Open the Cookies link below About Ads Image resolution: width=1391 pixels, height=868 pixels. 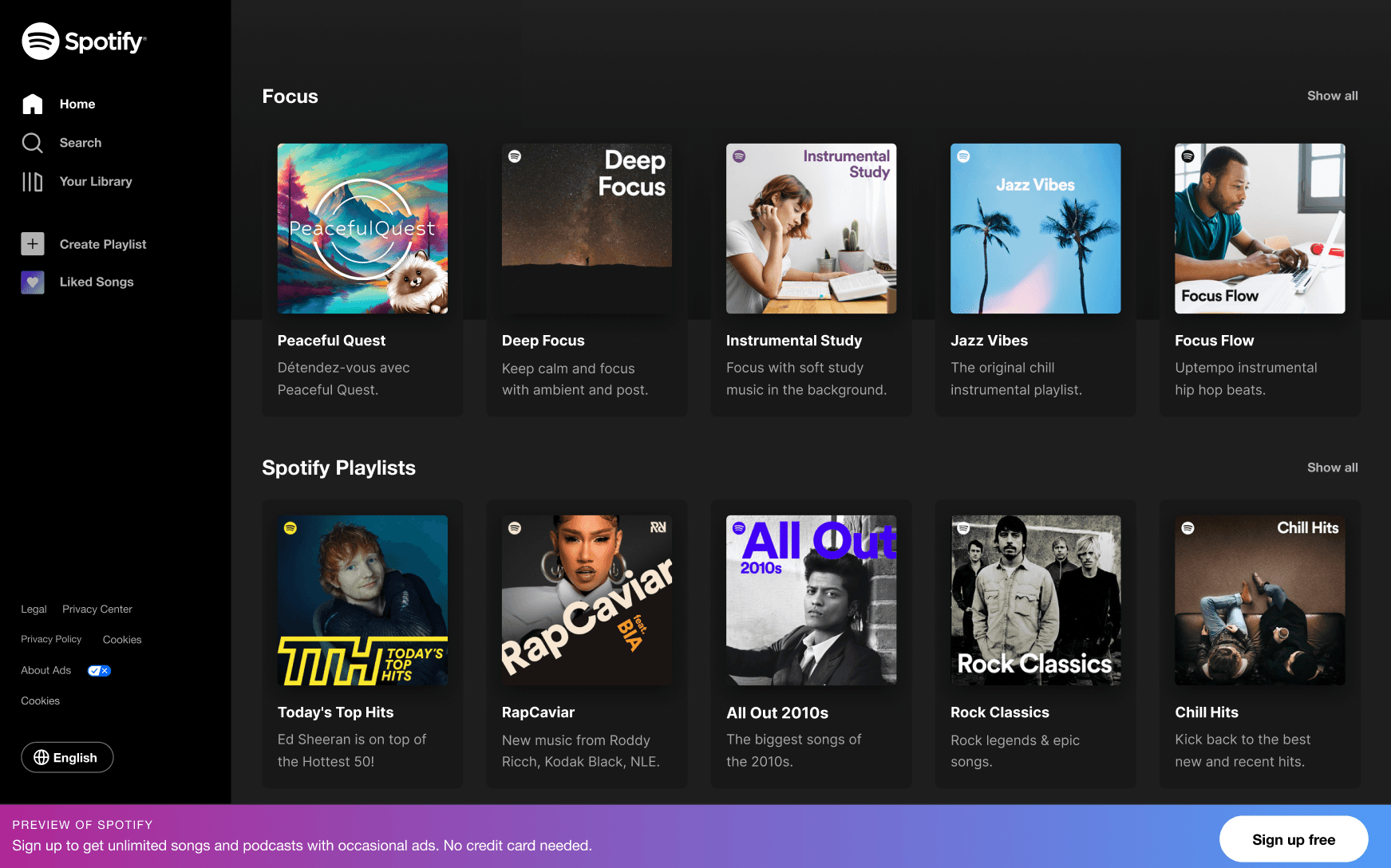pos(41,701)
